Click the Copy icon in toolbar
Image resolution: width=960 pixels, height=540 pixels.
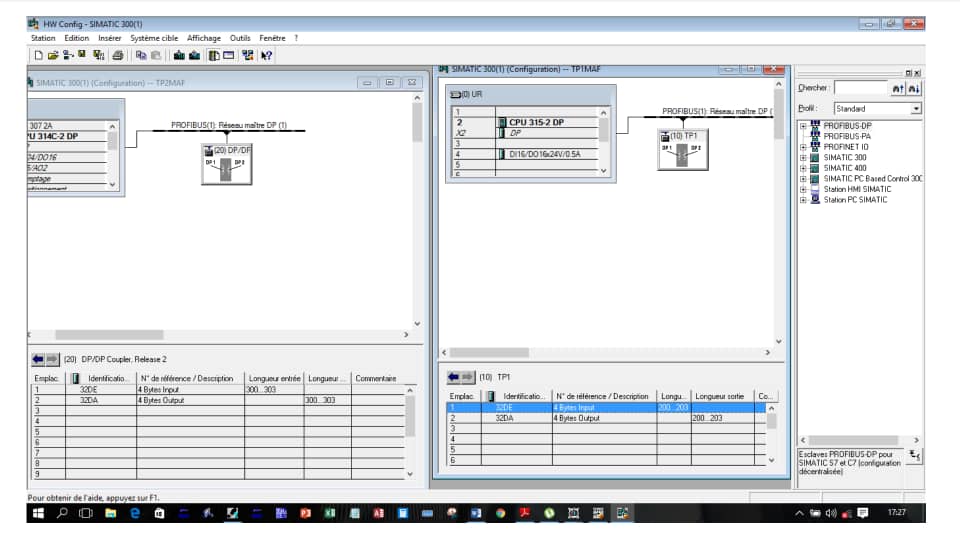(x=141, y=55)
